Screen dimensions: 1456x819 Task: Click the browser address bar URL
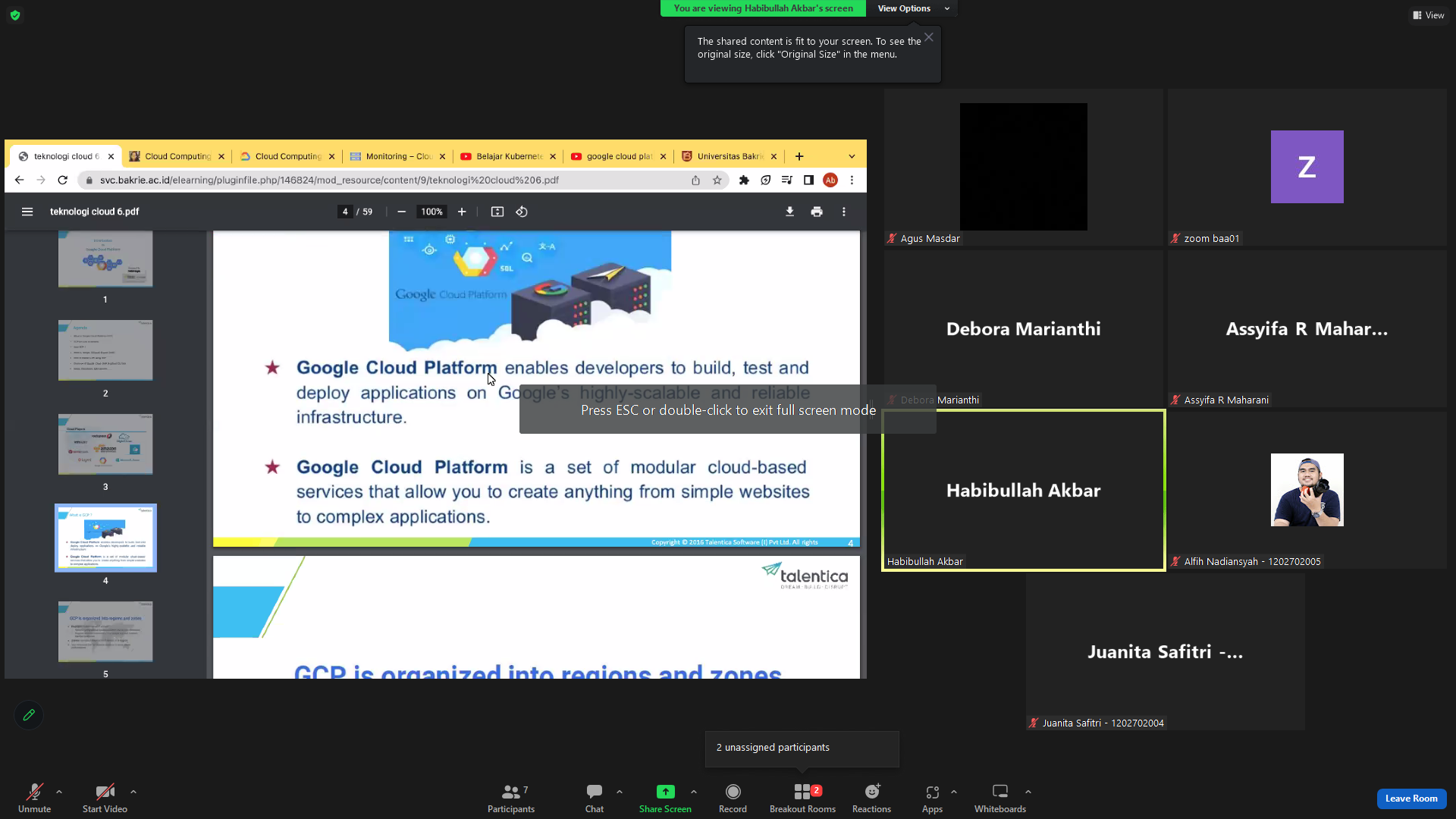(329, 180)
